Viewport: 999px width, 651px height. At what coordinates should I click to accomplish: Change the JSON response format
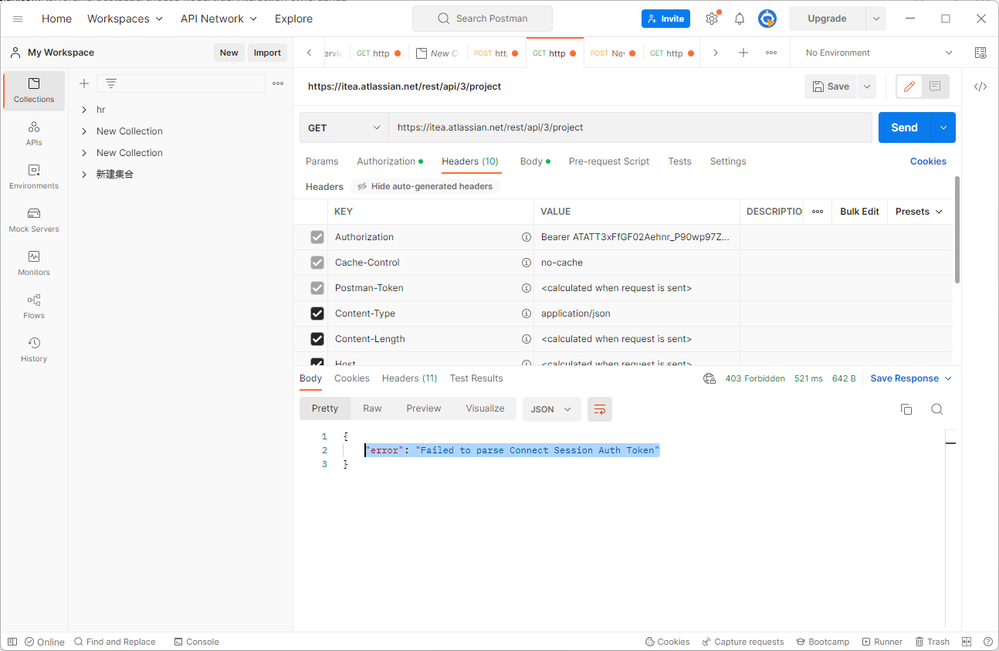[x=551, y=410]
